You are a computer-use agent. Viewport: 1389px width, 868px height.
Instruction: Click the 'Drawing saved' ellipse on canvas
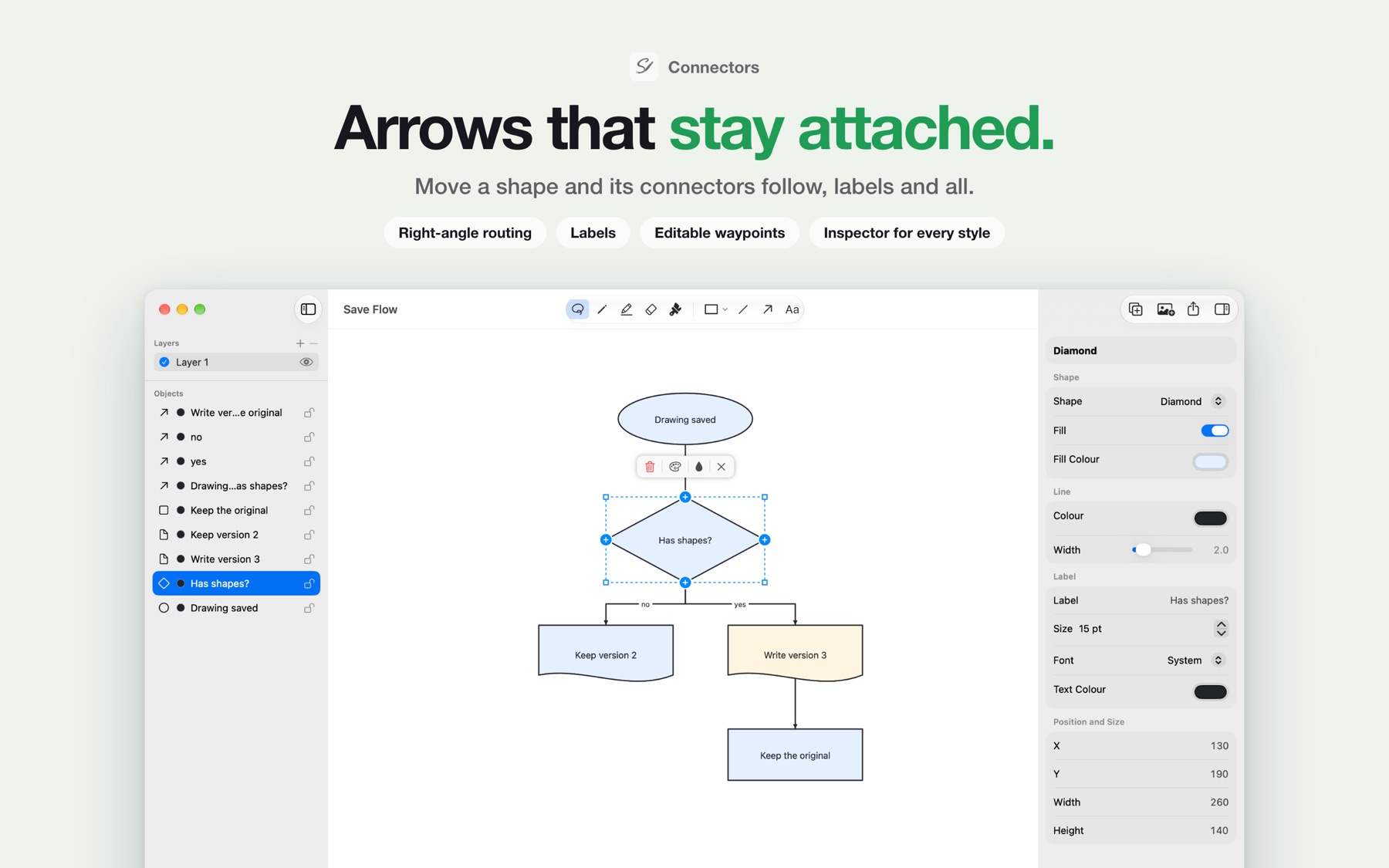point(685,419)
